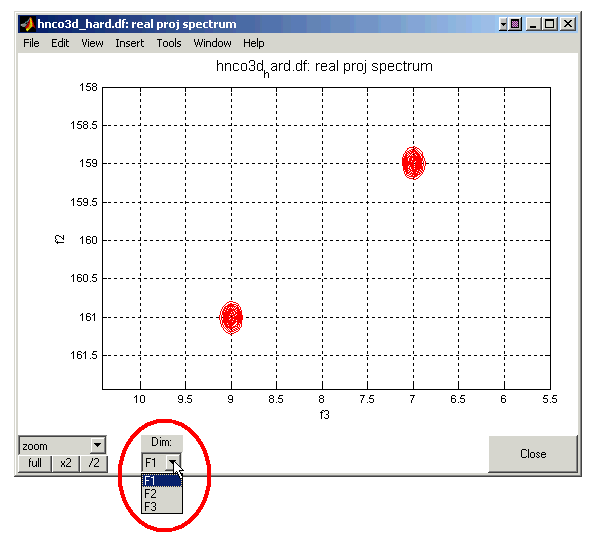Close the window using the title bar X
The width and height of the screenshot is (597, 536).
point(568,24)
